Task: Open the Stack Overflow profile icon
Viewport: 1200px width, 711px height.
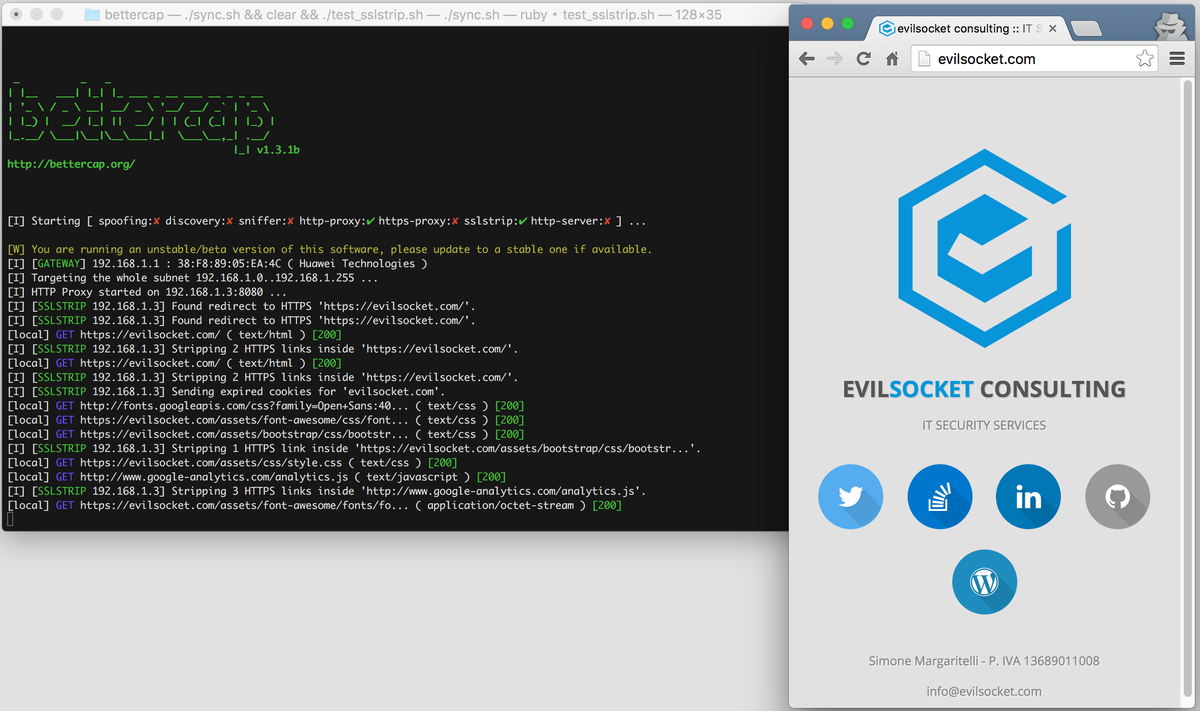Action: (x=940, y=497)
